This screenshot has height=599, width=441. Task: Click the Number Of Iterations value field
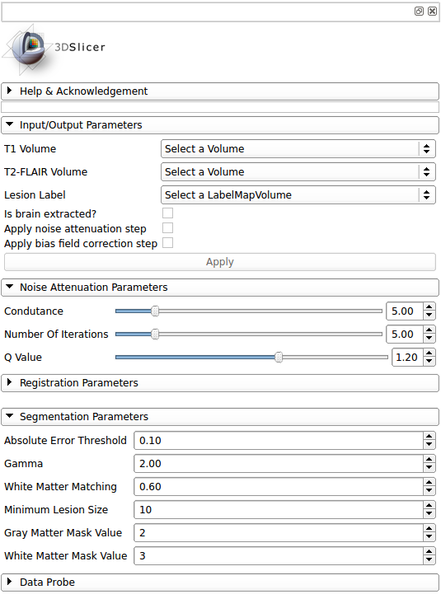[405, 334]
